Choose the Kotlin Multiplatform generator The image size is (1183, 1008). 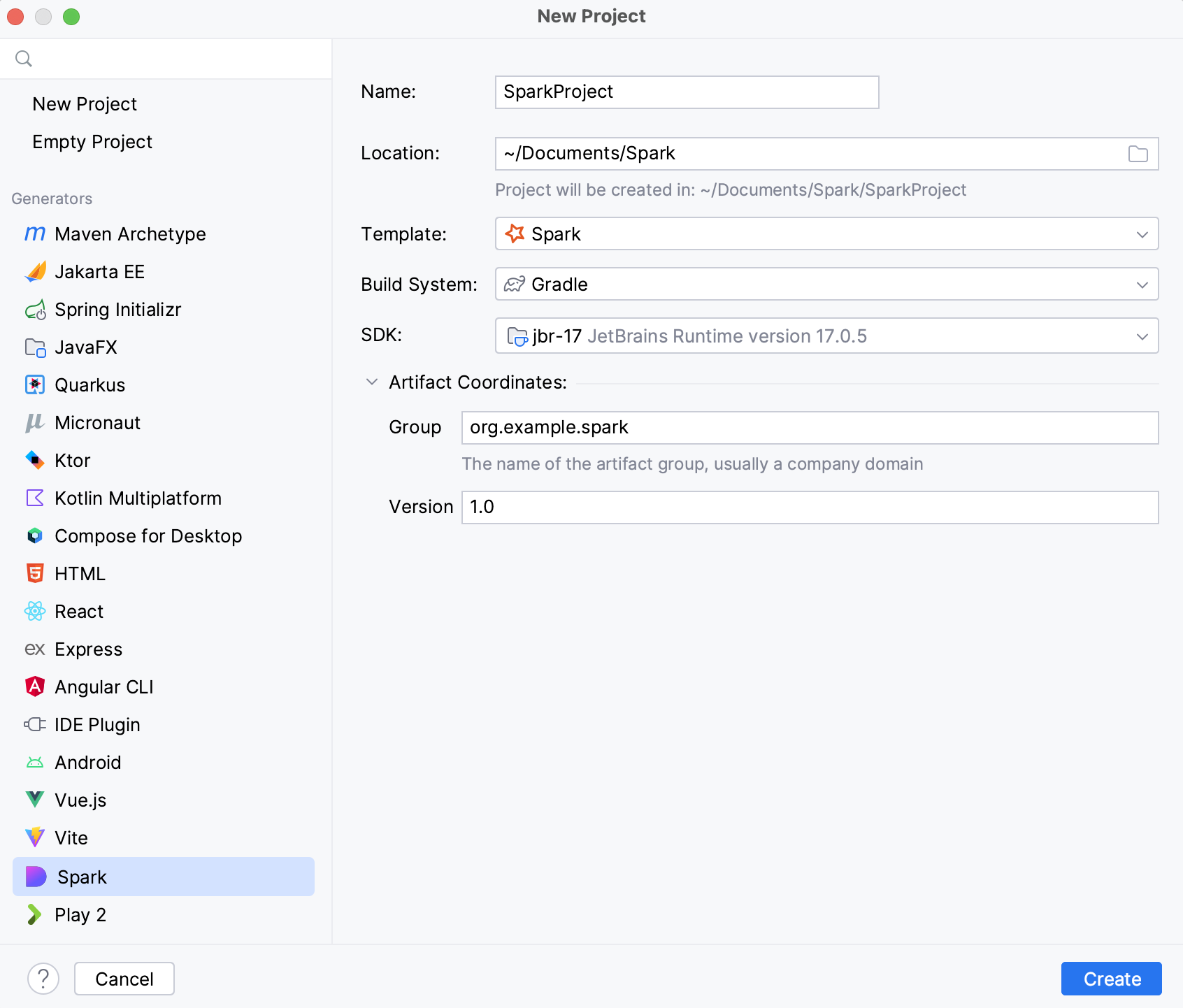point(164,498)
